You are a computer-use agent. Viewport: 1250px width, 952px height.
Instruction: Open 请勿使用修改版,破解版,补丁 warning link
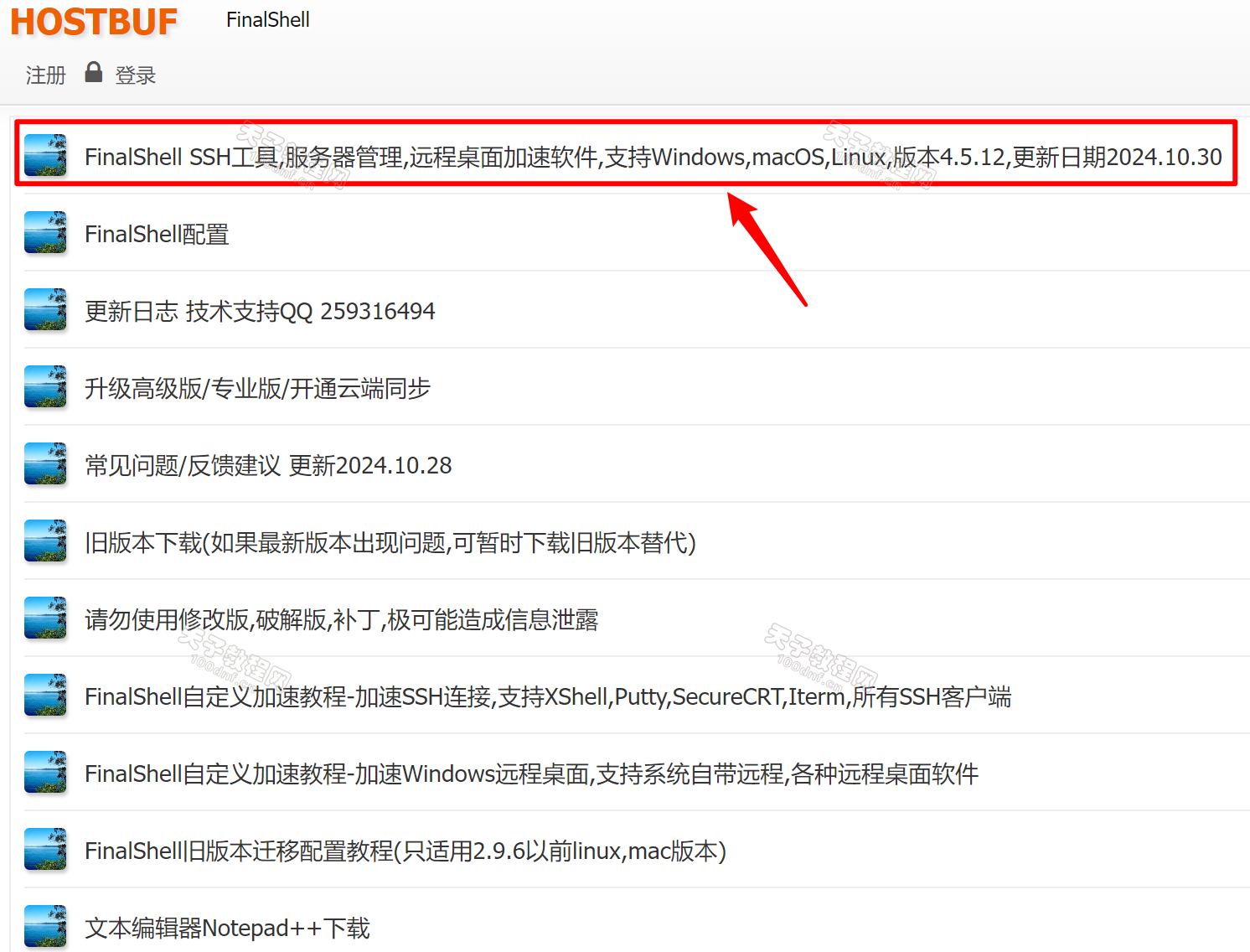pos(341,619)
